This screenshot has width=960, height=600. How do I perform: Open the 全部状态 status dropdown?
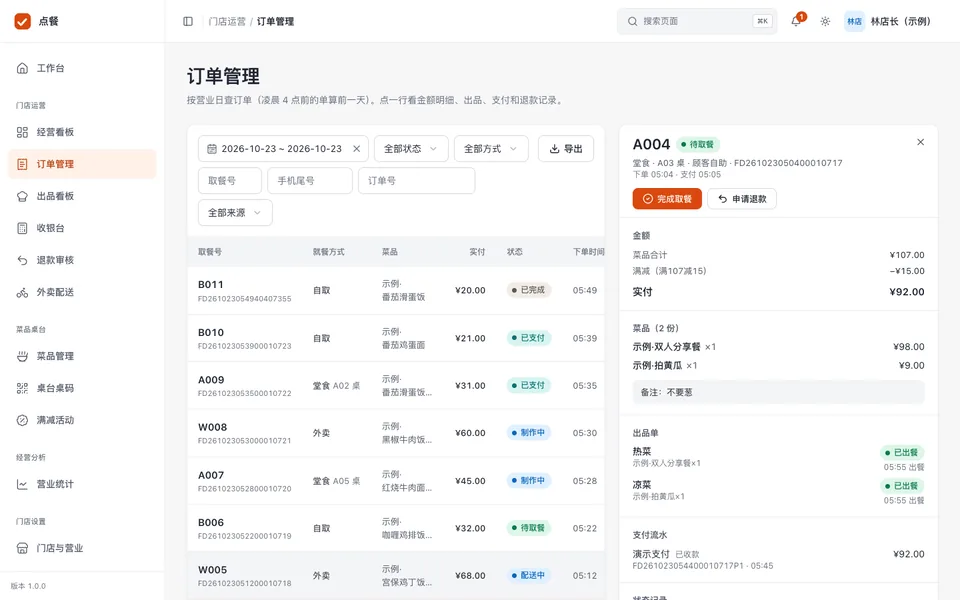click(411, 149)
